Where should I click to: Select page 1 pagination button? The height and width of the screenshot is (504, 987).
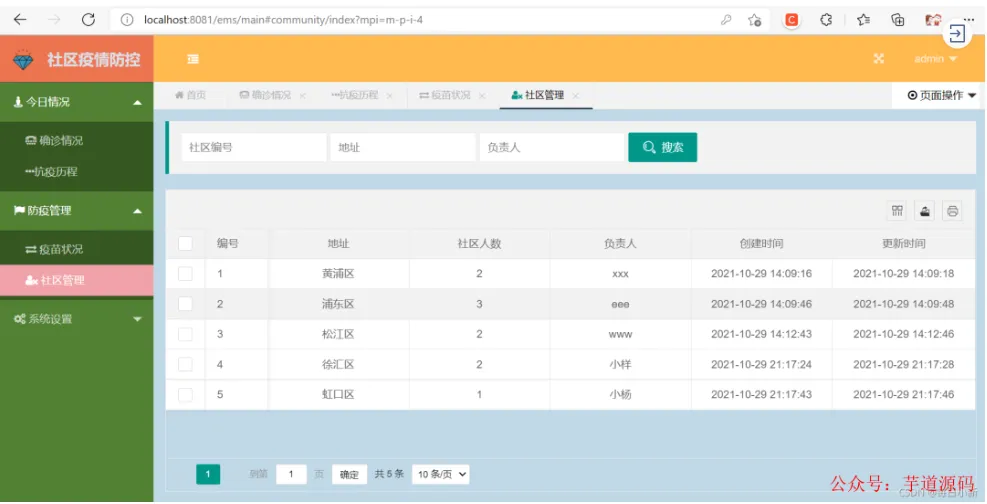tap(208, 474)
